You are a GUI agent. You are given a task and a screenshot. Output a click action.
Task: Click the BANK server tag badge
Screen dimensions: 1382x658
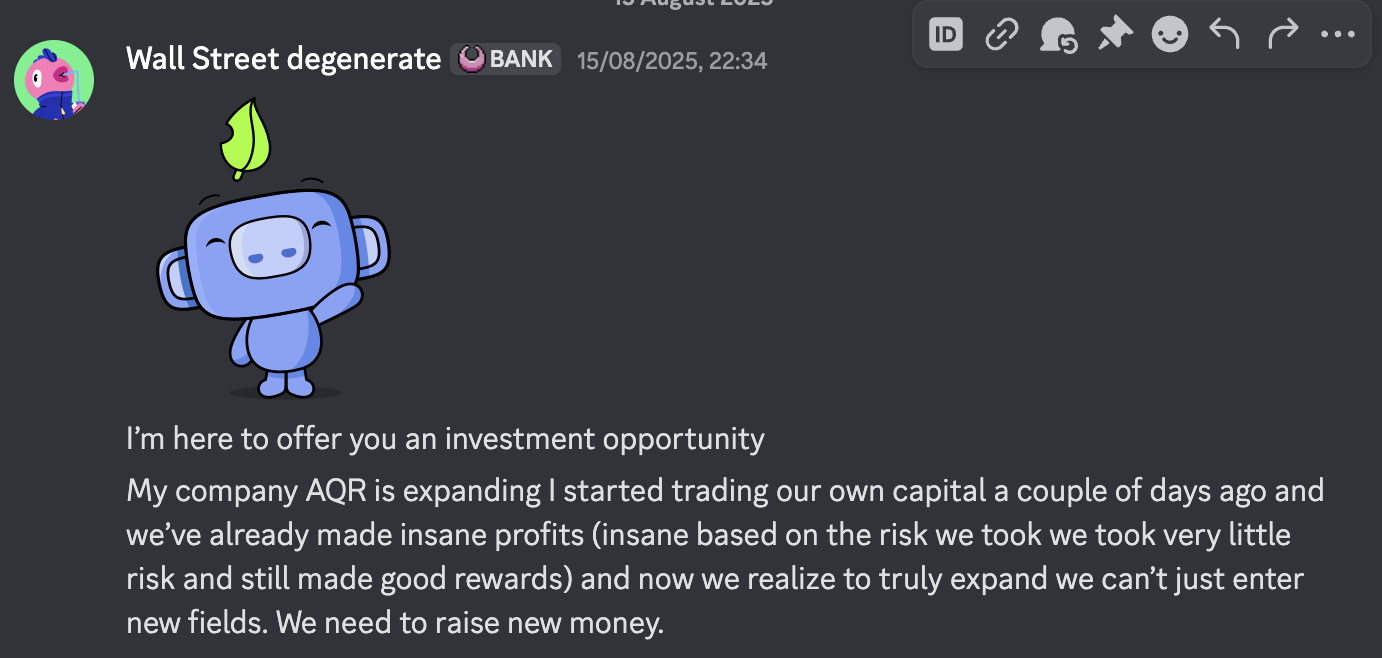pos(506,59)
